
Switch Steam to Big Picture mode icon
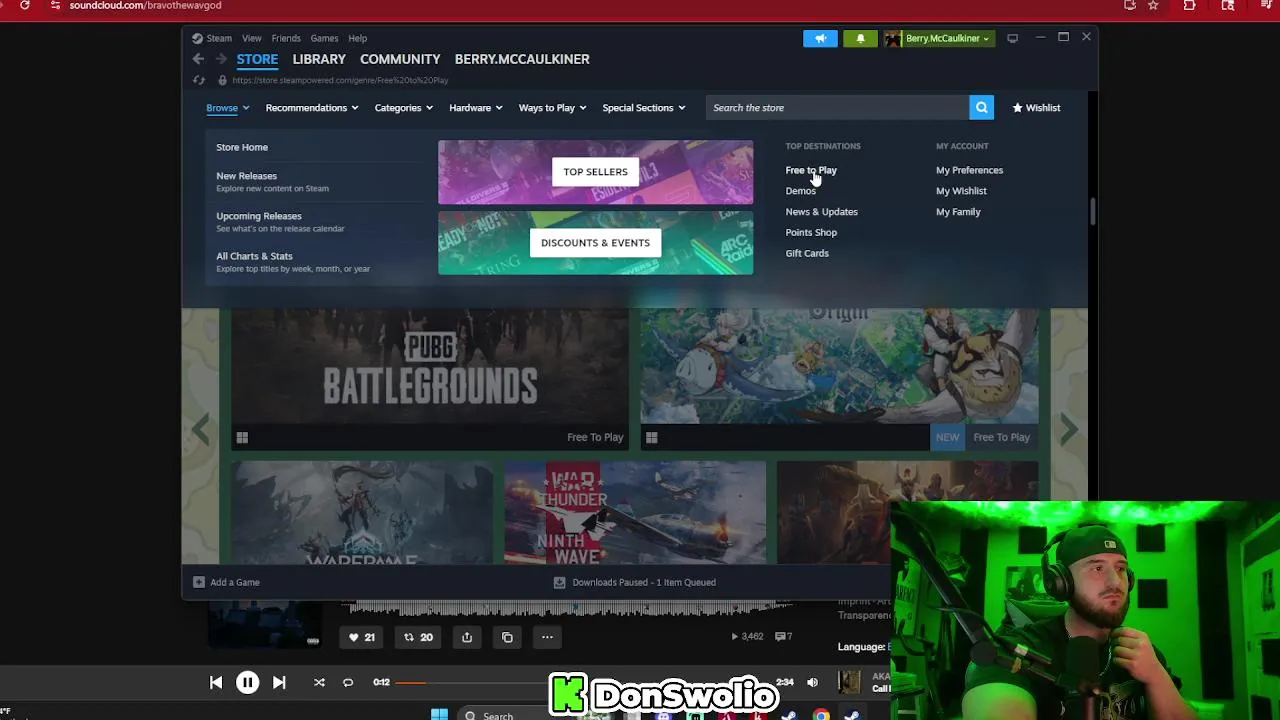1012,38
